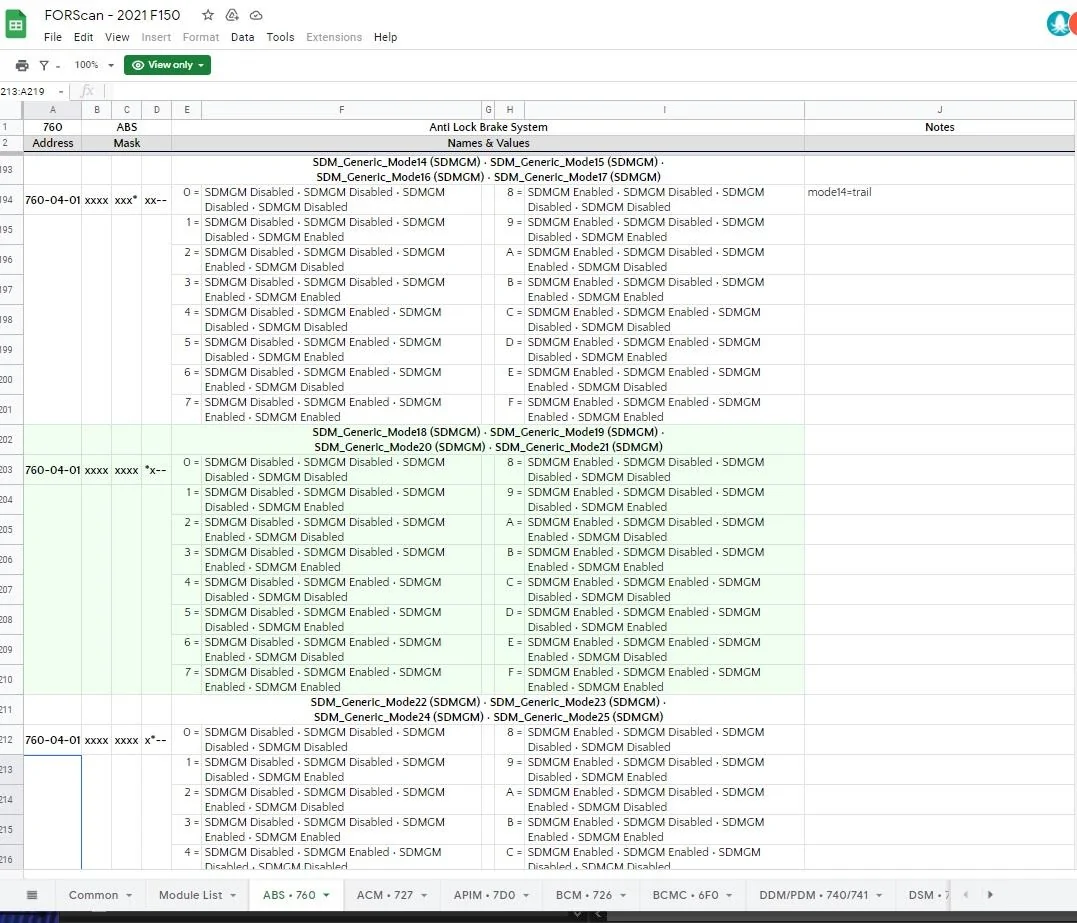
Task: Select the SDM_Generic_Mode22 header cell
Action: (x=488, y=709)
